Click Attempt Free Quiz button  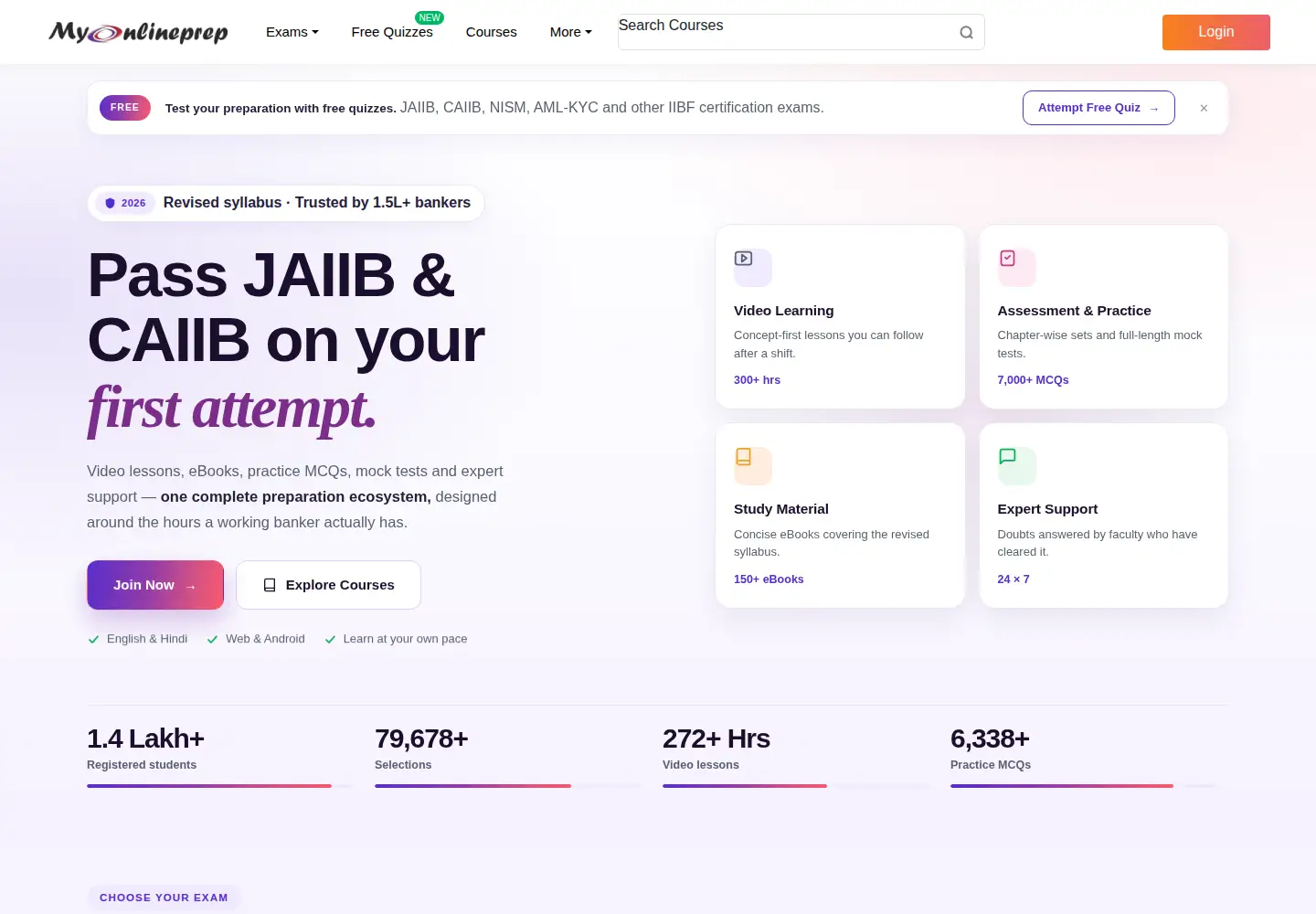[1098, 108]
